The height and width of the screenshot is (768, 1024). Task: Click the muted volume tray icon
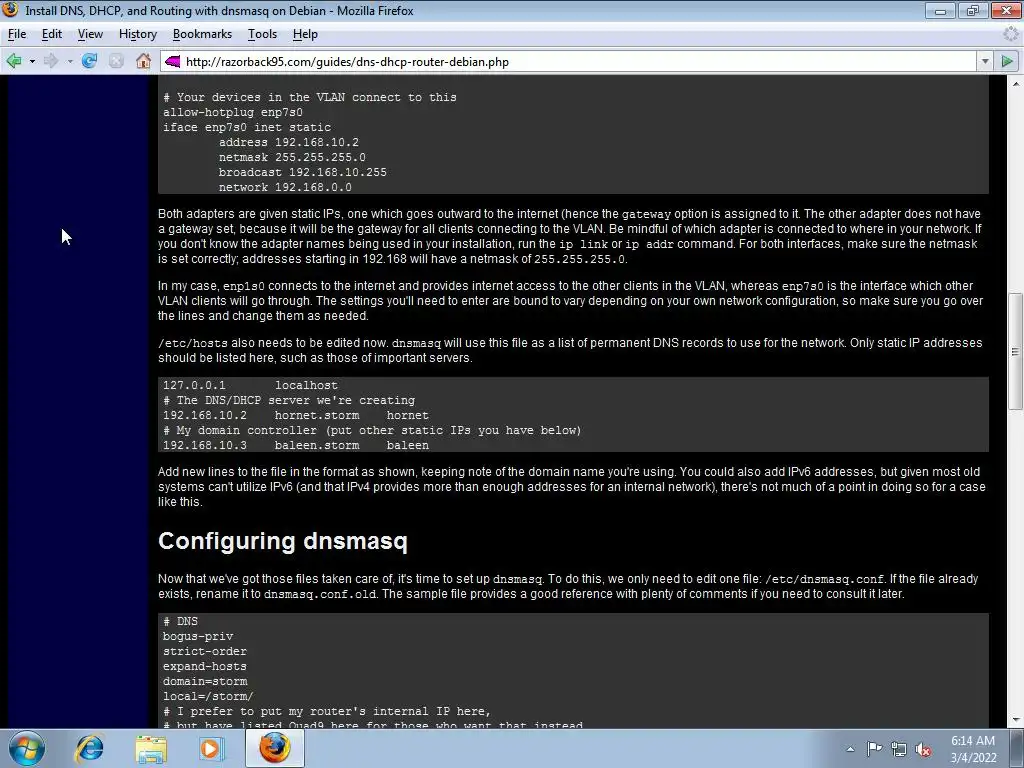point(923,749)
